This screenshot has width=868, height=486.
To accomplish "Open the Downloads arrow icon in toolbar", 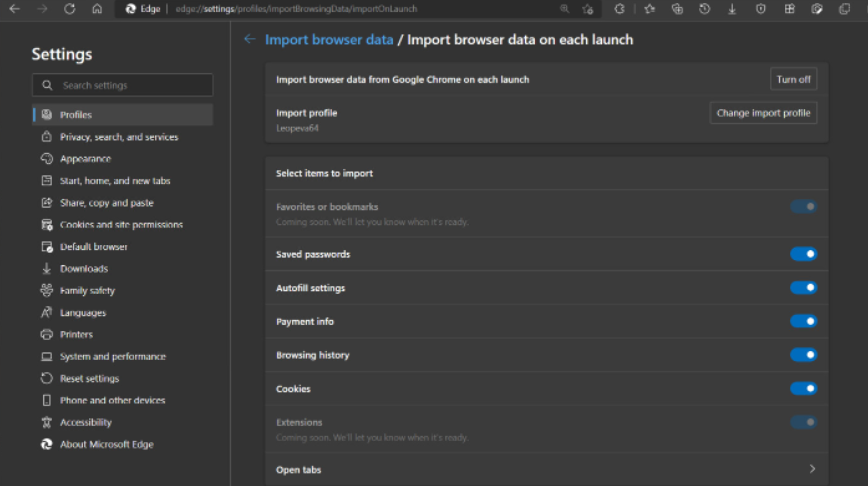I will (x=732, y=9).
